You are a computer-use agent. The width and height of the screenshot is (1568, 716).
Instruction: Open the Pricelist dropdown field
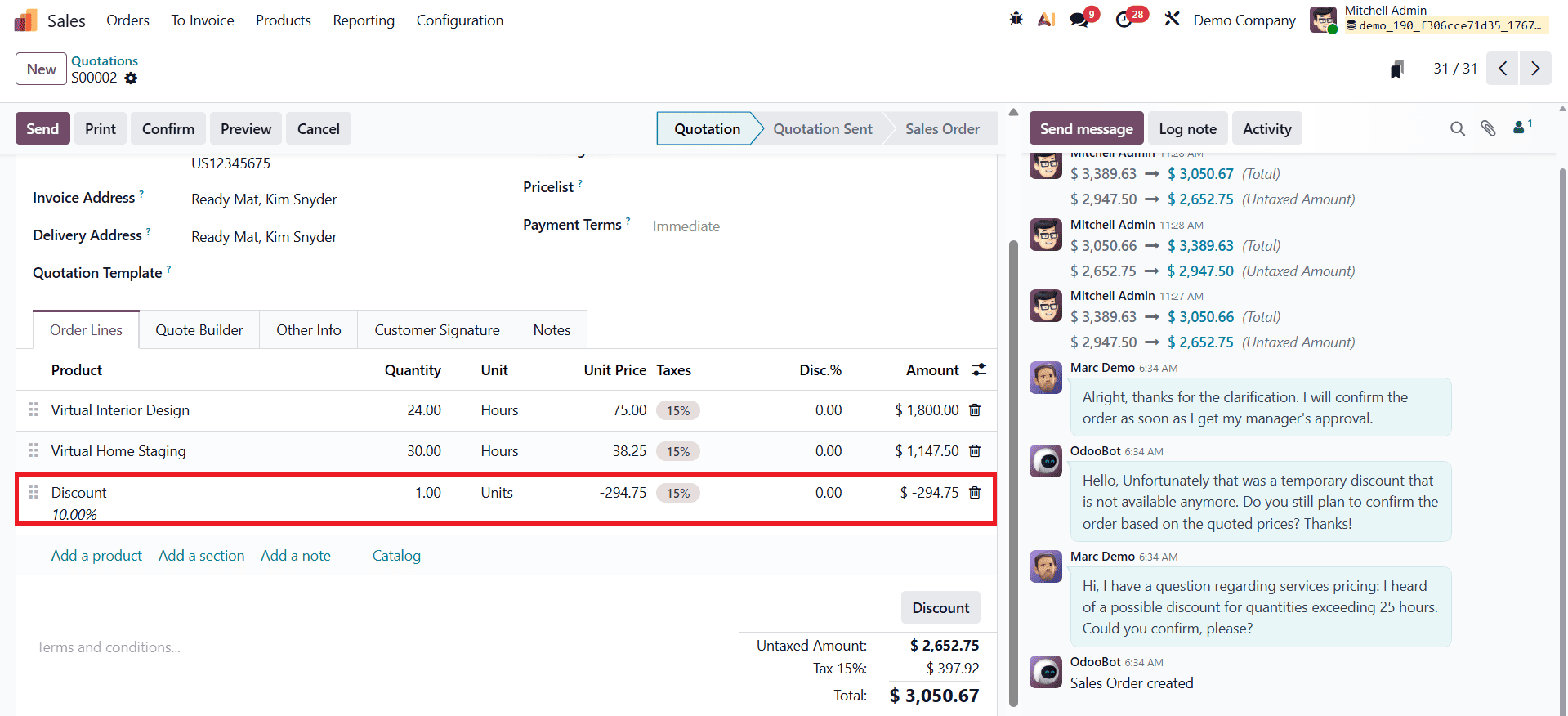click(814, 189)
